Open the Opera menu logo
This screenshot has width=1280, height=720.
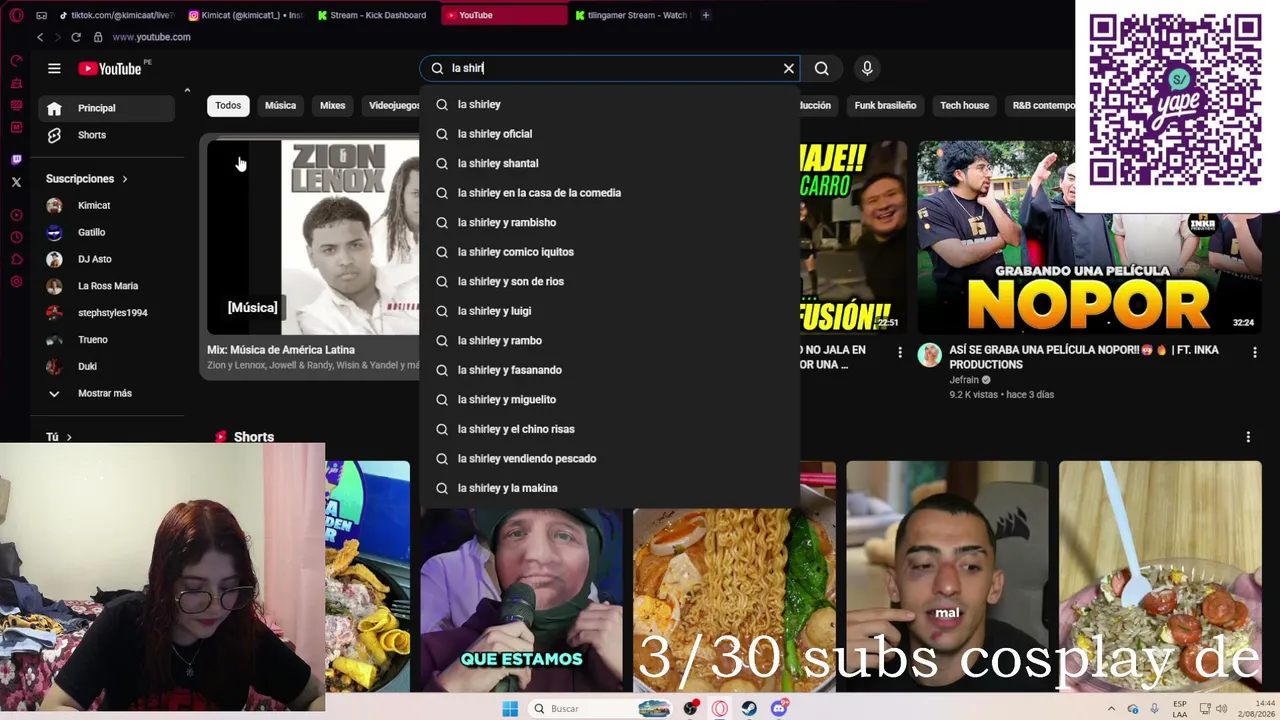pyautogui.click(x=16, y=15)
